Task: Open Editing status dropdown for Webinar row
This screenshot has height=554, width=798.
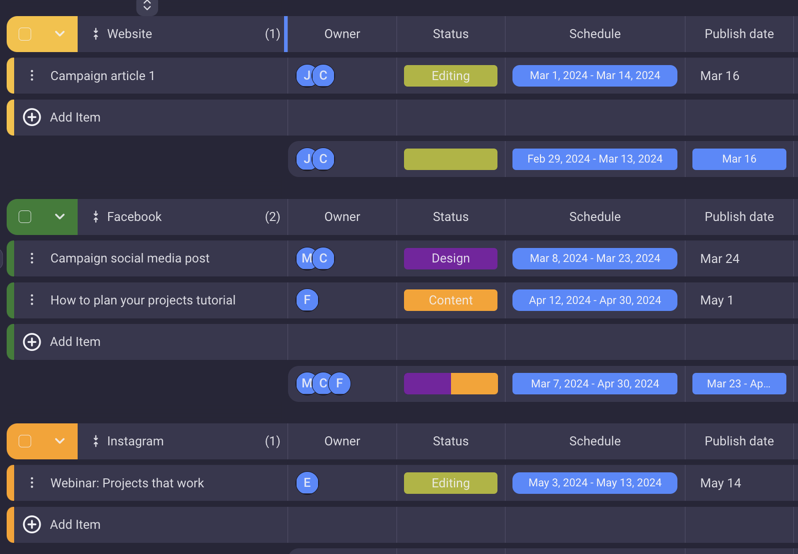Action: point(450,483)
